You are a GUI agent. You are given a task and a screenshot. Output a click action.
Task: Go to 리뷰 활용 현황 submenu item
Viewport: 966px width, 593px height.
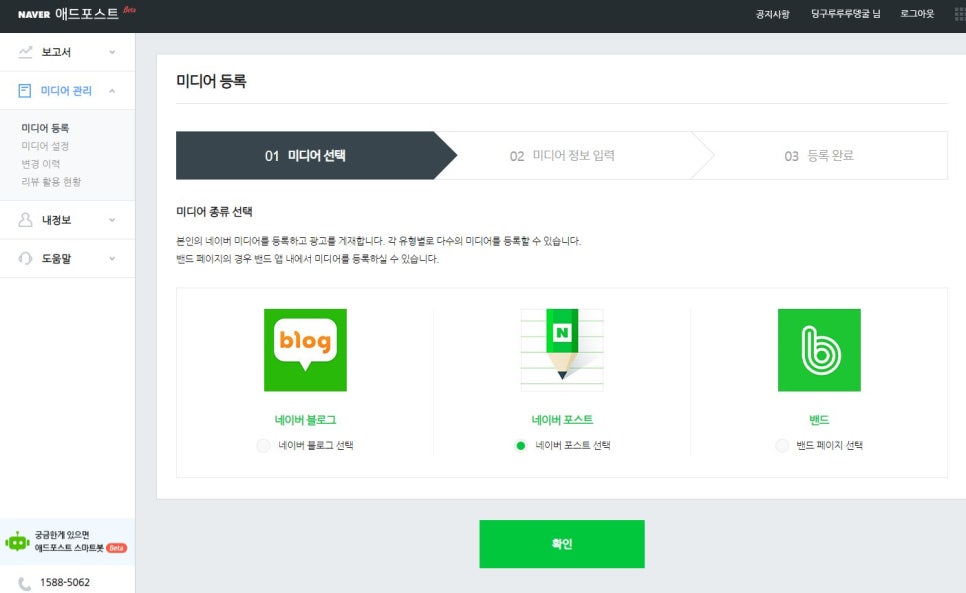tap(51, 182)
